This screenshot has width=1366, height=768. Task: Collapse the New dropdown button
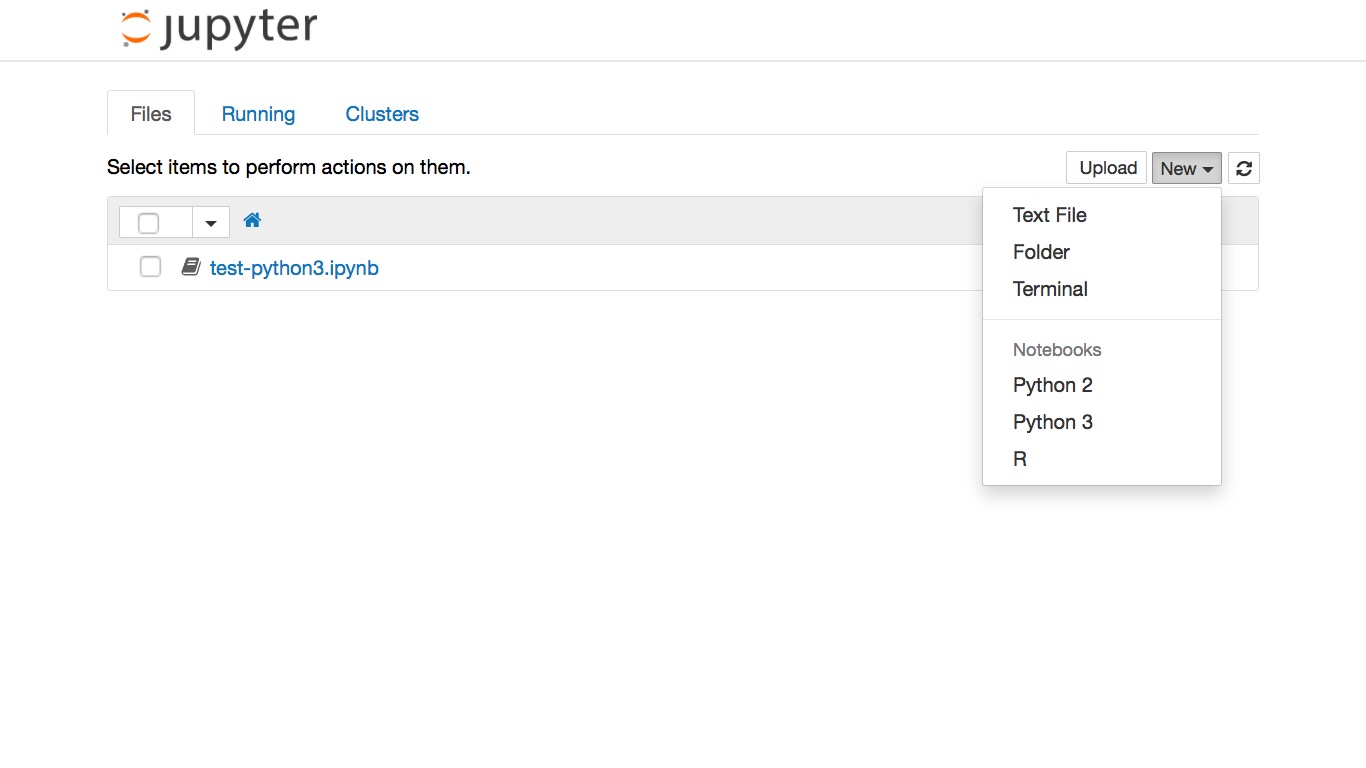[1187, 168]
